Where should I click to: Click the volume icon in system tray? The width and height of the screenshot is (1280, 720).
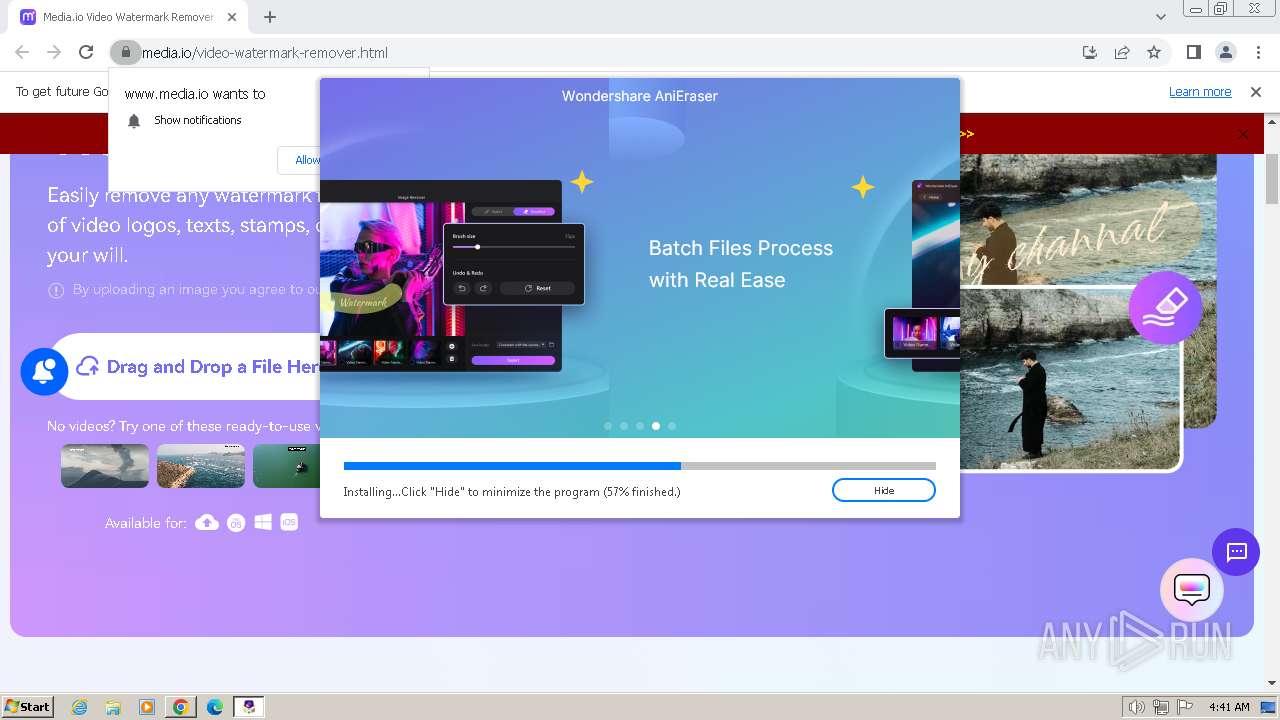tap(1137, 707)
